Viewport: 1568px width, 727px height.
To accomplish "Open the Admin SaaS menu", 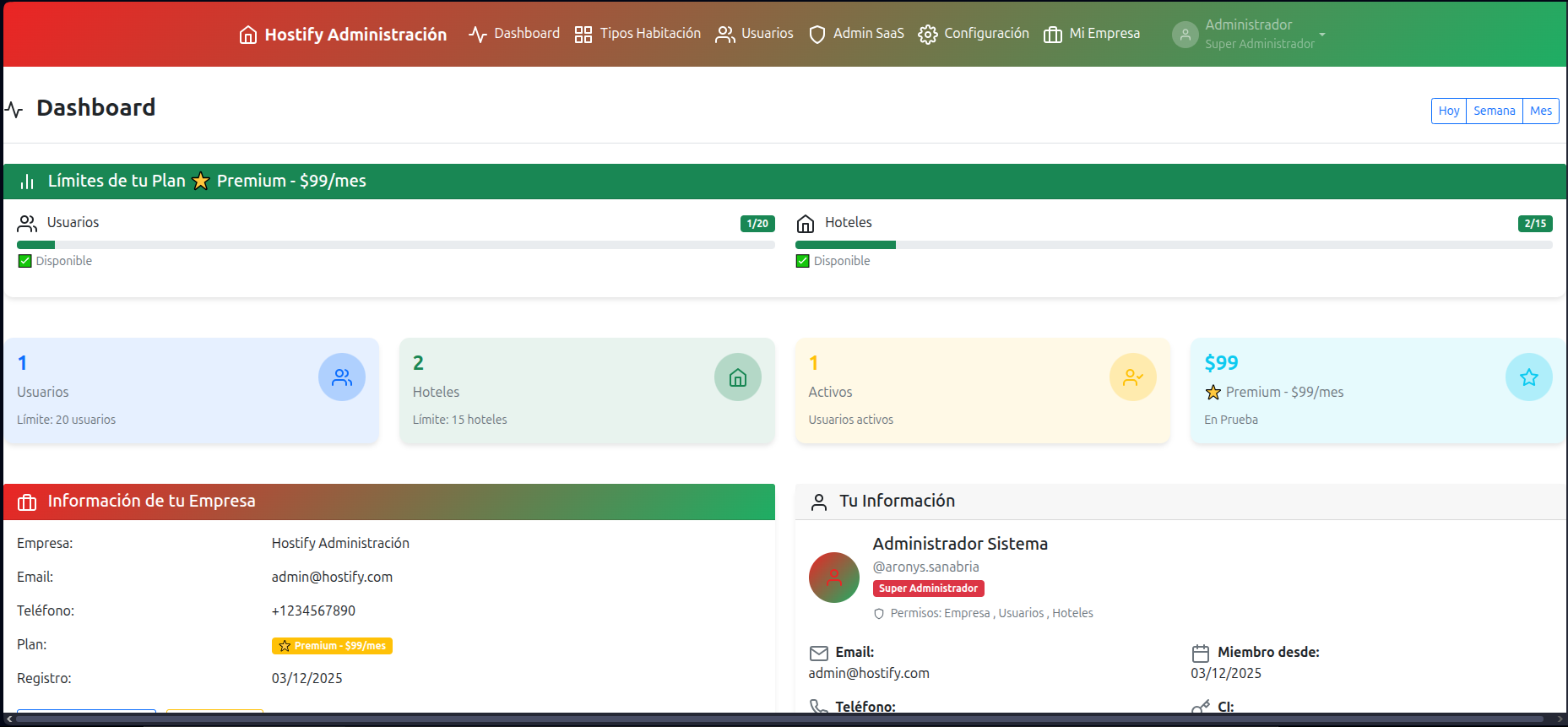I will tap(856, 34).
